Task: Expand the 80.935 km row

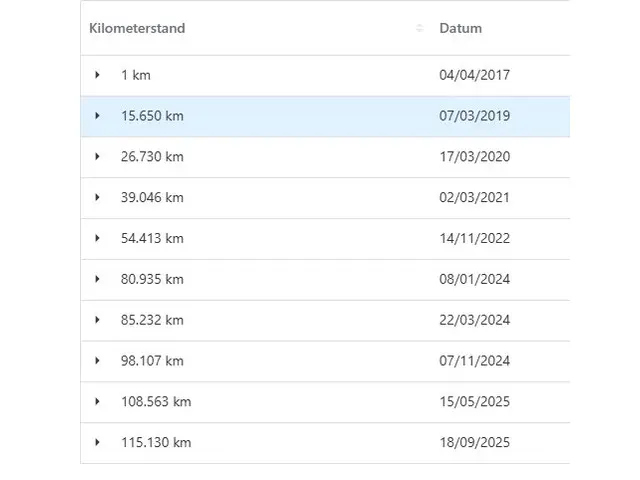Action: click(98, 279)
